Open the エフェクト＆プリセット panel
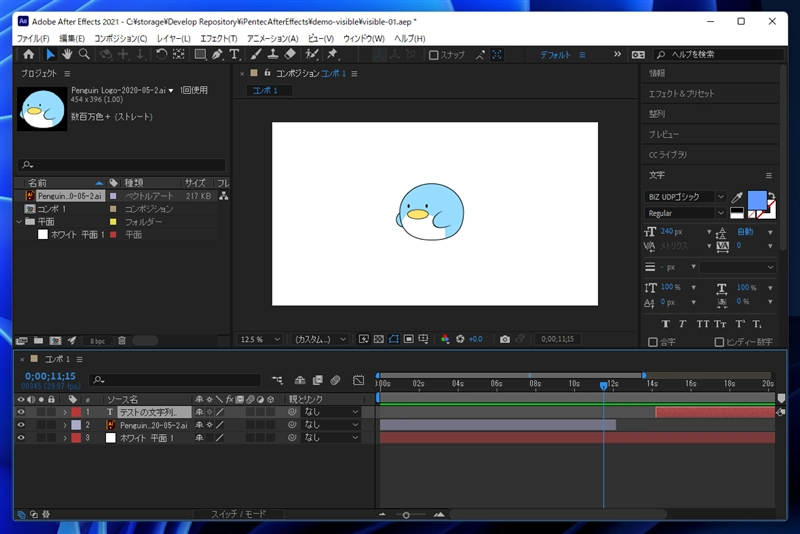The width and height of the screenshot is (800, 534). point(681,94)
